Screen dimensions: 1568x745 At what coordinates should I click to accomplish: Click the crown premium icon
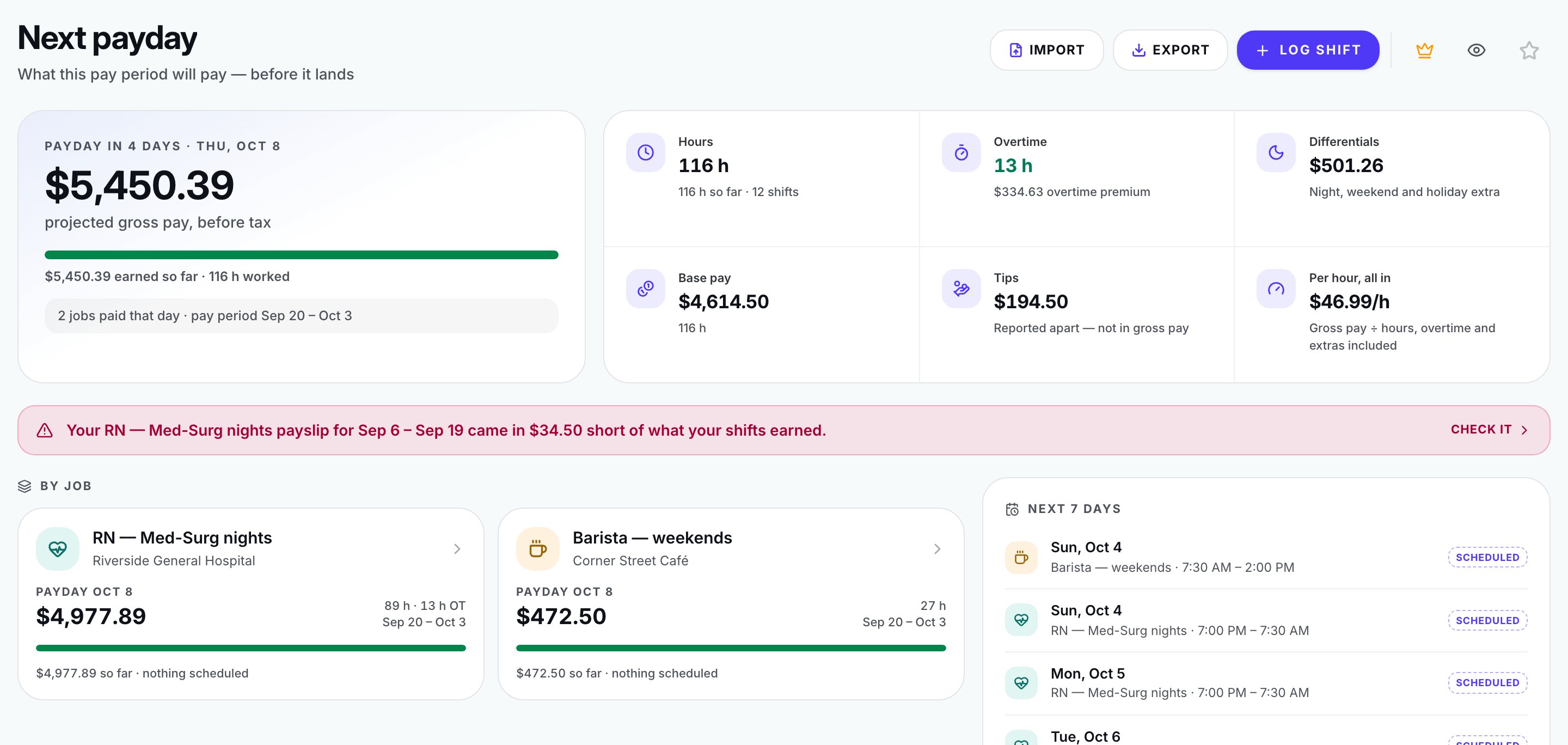pyautogui.click(x=1424, y=50)
